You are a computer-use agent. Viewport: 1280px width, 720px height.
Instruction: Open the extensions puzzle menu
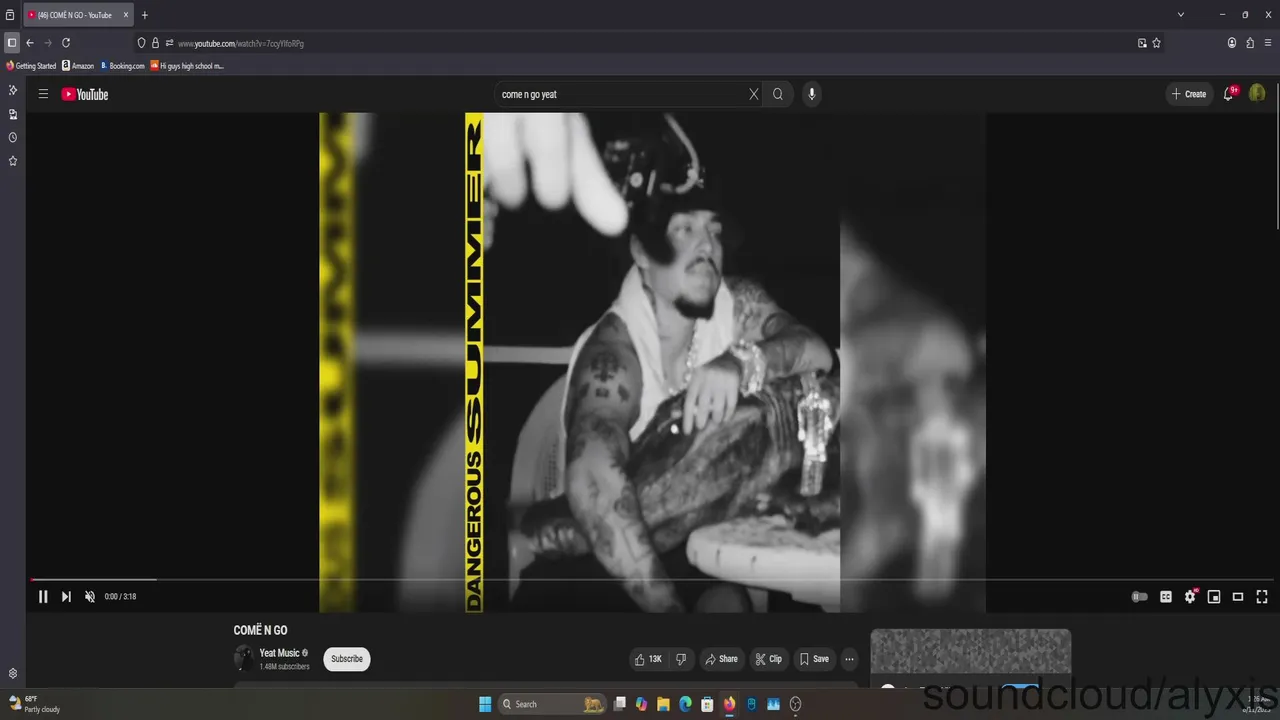coord(1250,43)
